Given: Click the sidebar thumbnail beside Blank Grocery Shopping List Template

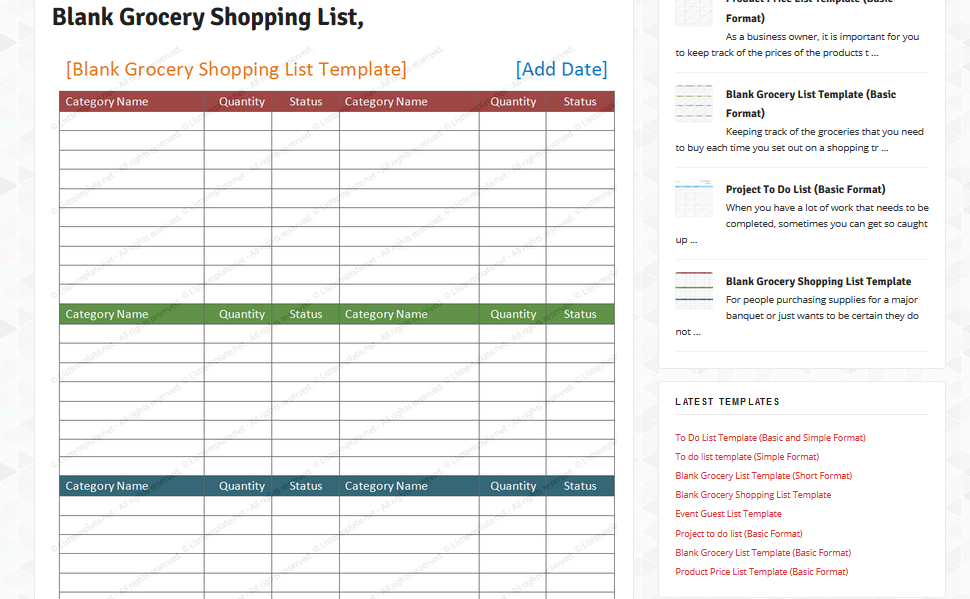Looking at the screenshot, I should (x=694, y=290).
